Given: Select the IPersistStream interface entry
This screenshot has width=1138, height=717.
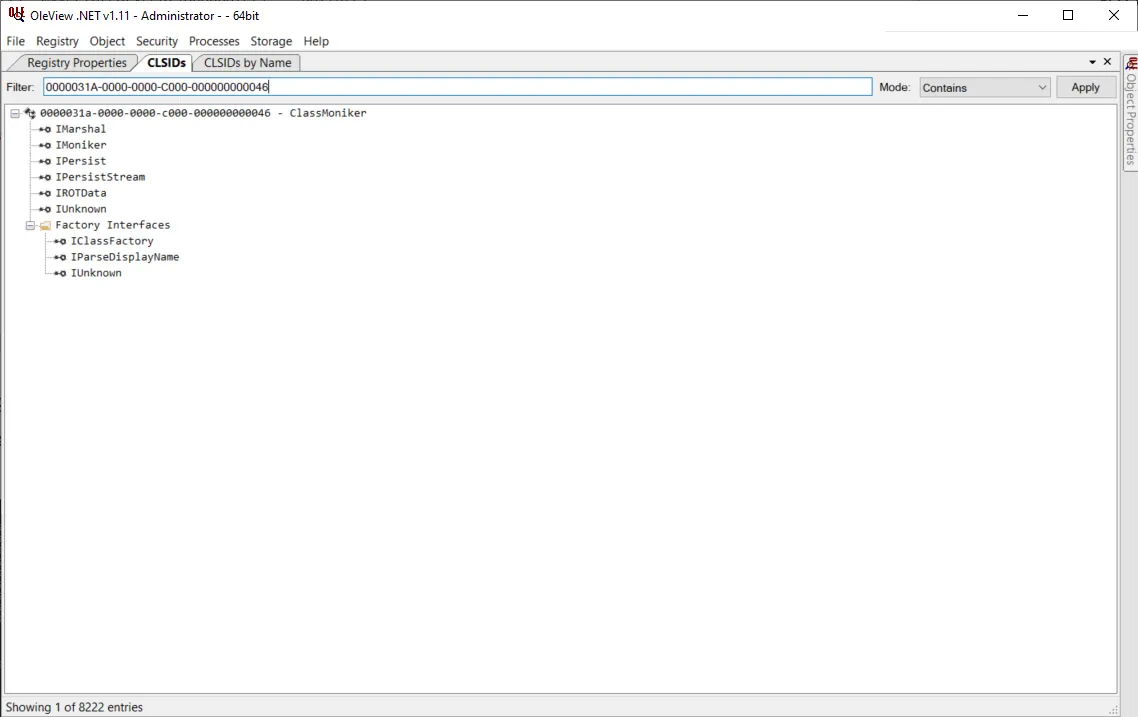Looking at the screenshot, I should (x=100, y=177).
